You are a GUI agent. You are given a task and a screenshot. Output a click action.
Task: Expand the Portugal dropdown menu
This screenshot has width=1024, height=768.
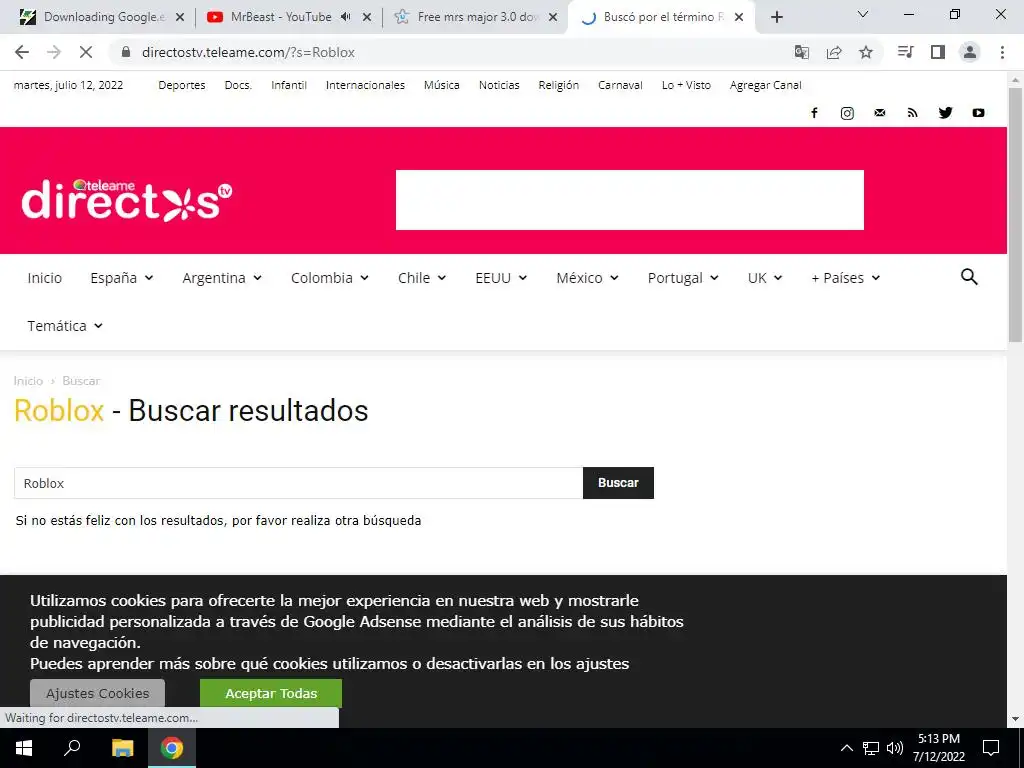pyautogui.click(x=683, y=278)
